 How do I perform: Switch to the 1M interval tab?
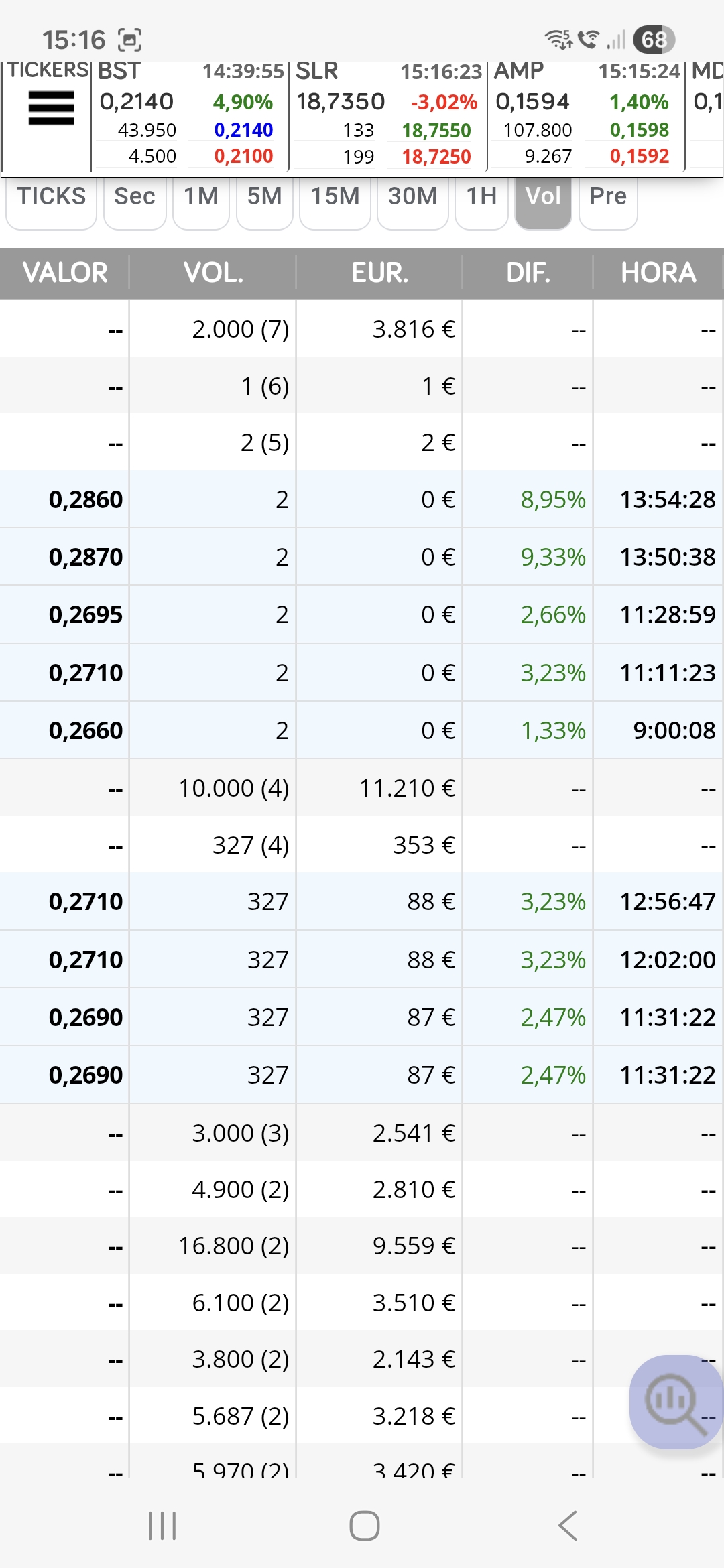[x=200, y=197]
